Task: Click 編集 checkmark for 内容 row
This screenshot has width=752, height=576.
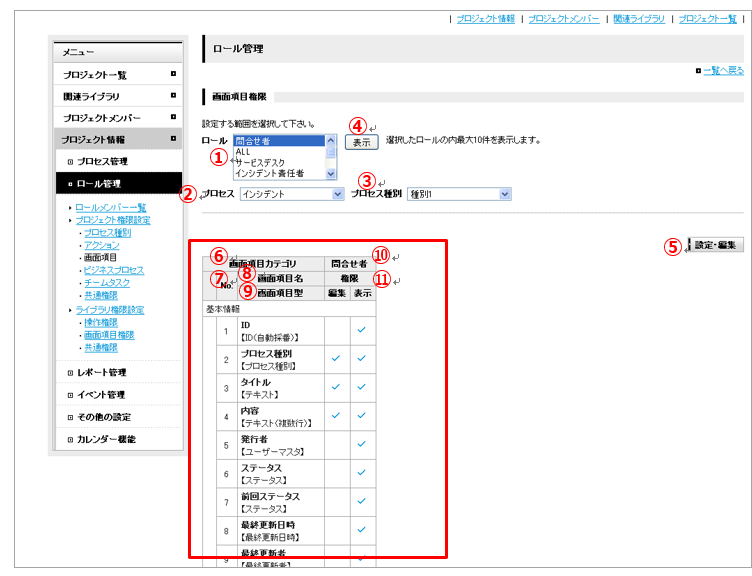Action: point(336,415)
